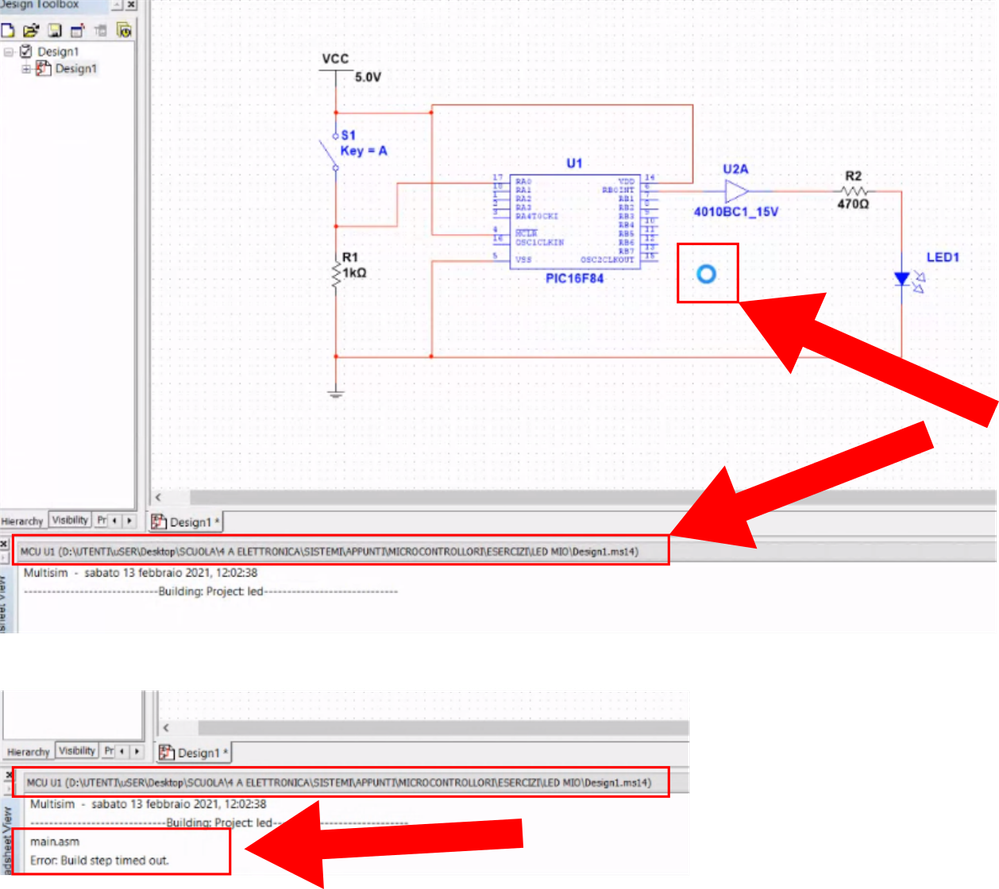Image resolution: width=999 pixels, height=889 pixels.
Task: Open the truncated Pr tab in lower screenshot
Action: 108,751
